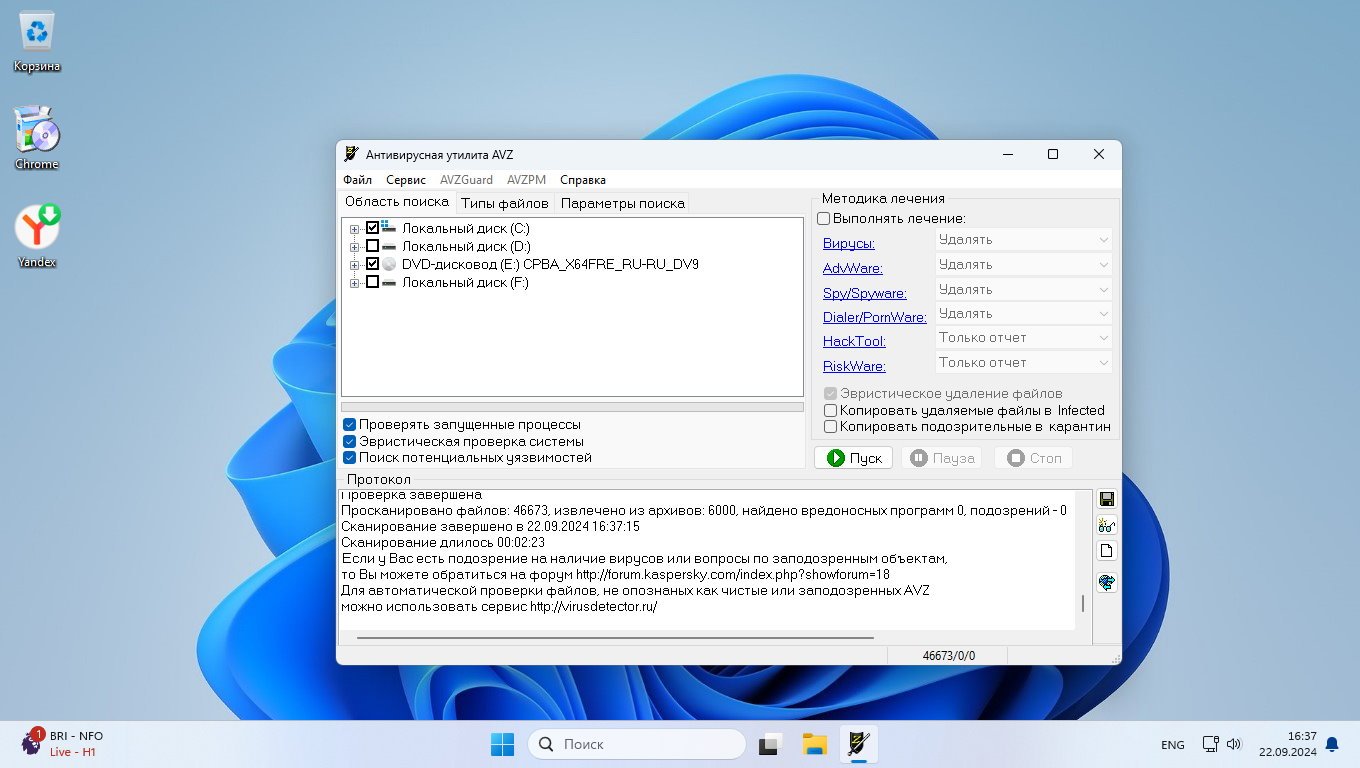The image size is (1360, 768).
Task: Click the save protocol floppy disk icon
Action: click(1107, 499)
